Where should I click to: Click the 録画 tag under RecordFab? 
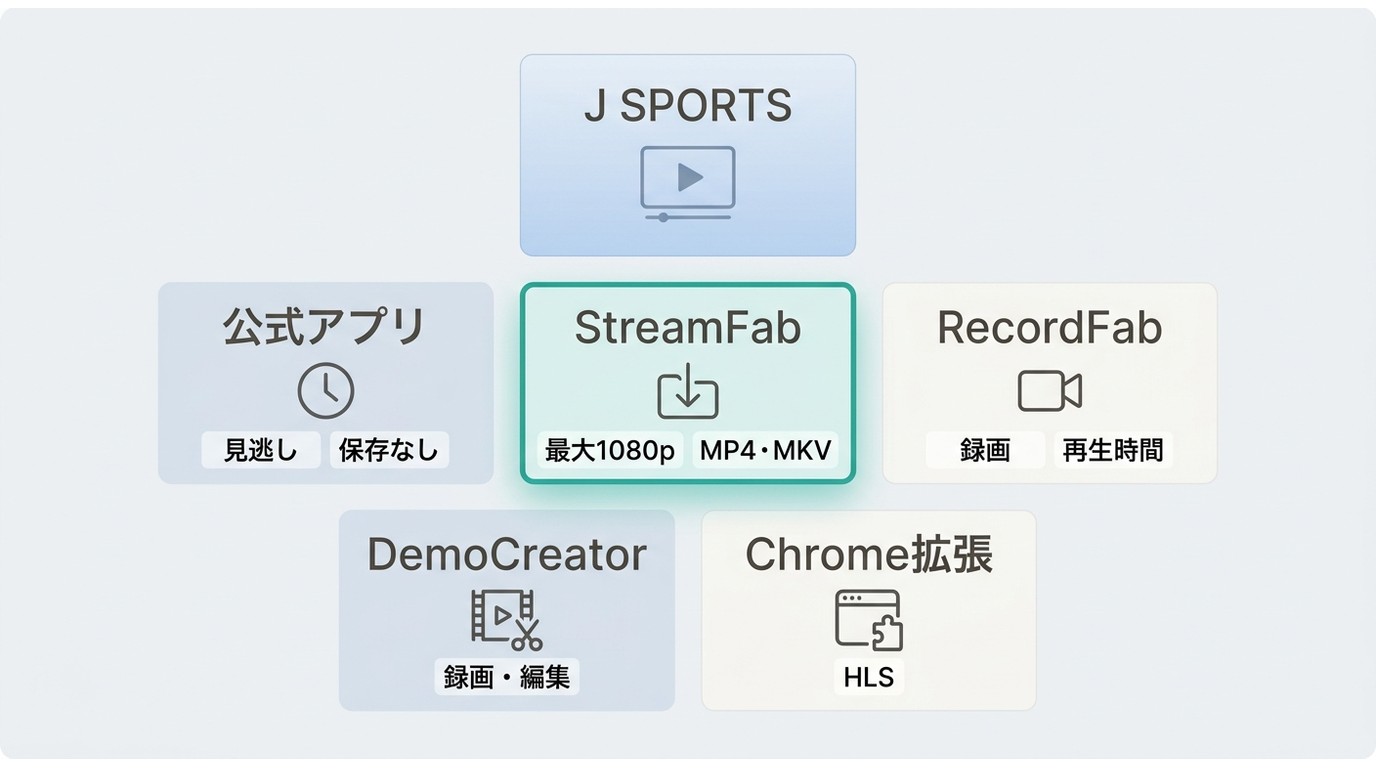coord(985,450)
